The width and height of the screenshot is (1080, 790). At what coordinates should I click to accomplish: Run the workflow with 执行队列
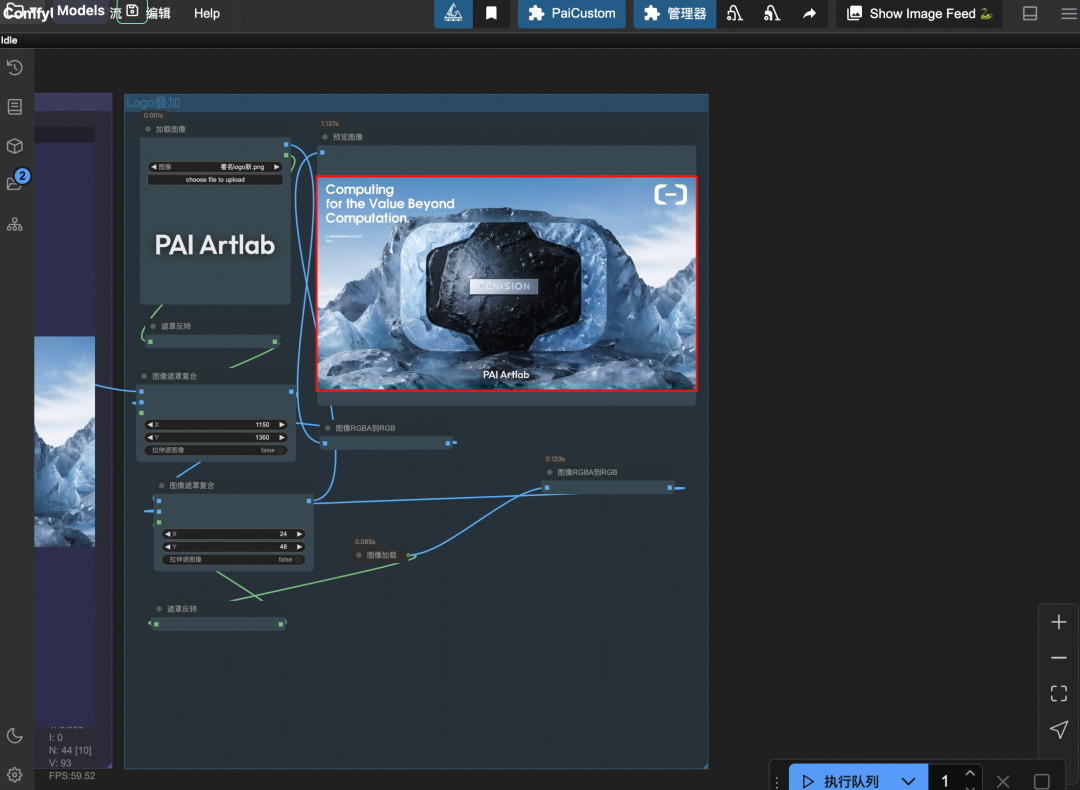pyautogui.click(x=843, y=781)
